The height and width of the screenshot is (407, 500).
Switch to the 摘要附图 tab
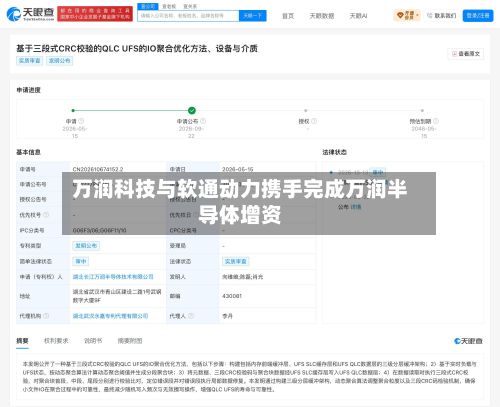(x=130, y=341)
